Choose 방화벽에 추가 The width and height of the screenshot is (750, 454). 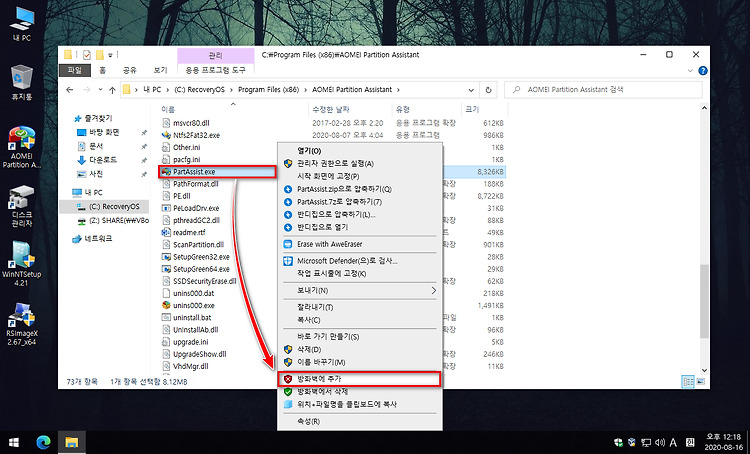[x=360, y=379]
